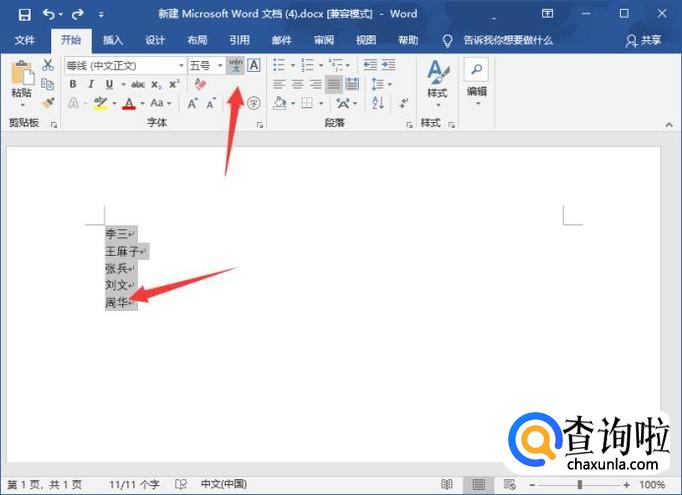
Task: Click the multilevel list icon
Action: 336,65
